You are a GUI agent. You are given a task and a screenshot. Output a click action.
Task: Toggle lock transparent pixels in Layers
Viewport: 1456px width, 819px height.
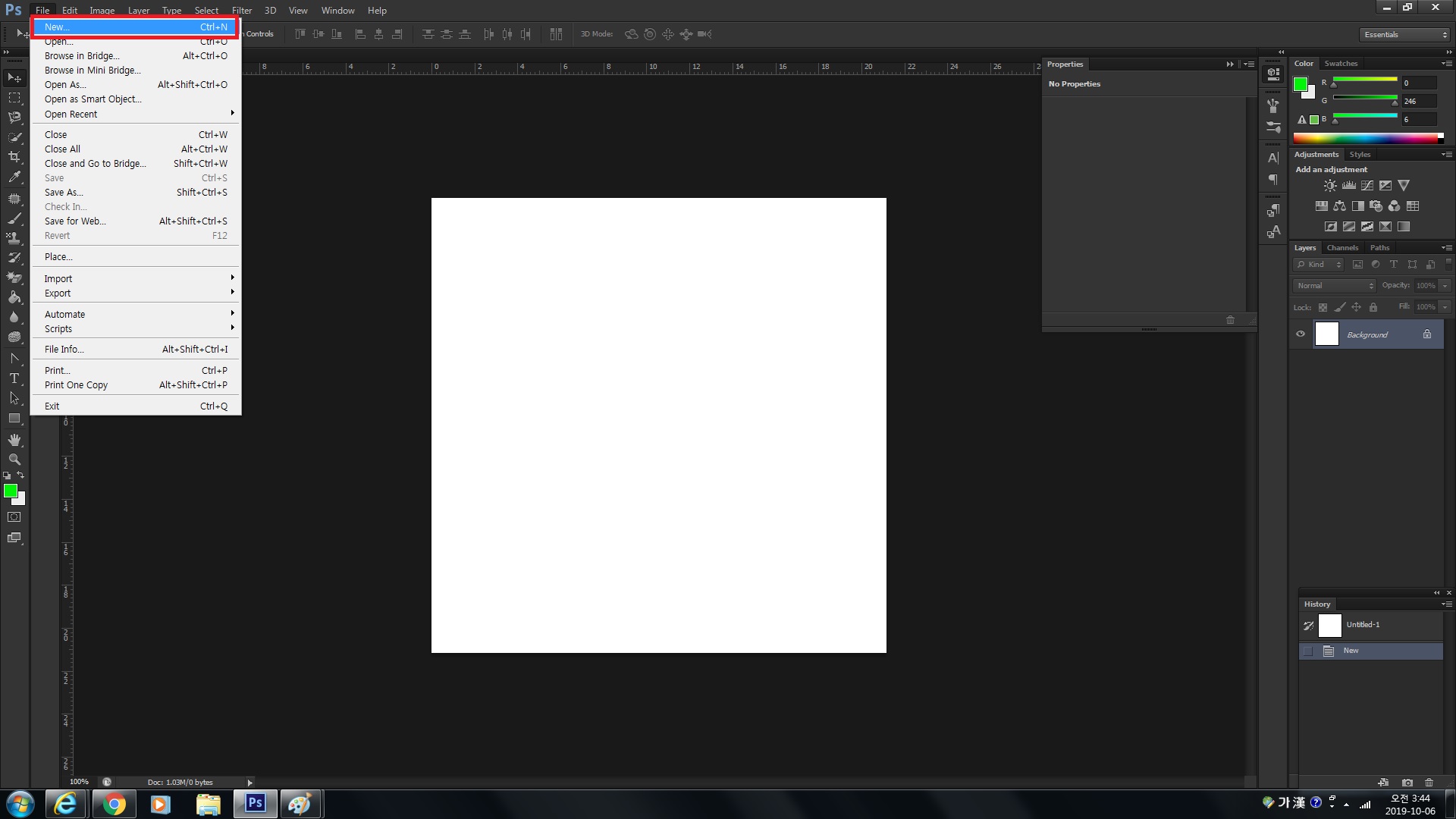[1323, 307]
